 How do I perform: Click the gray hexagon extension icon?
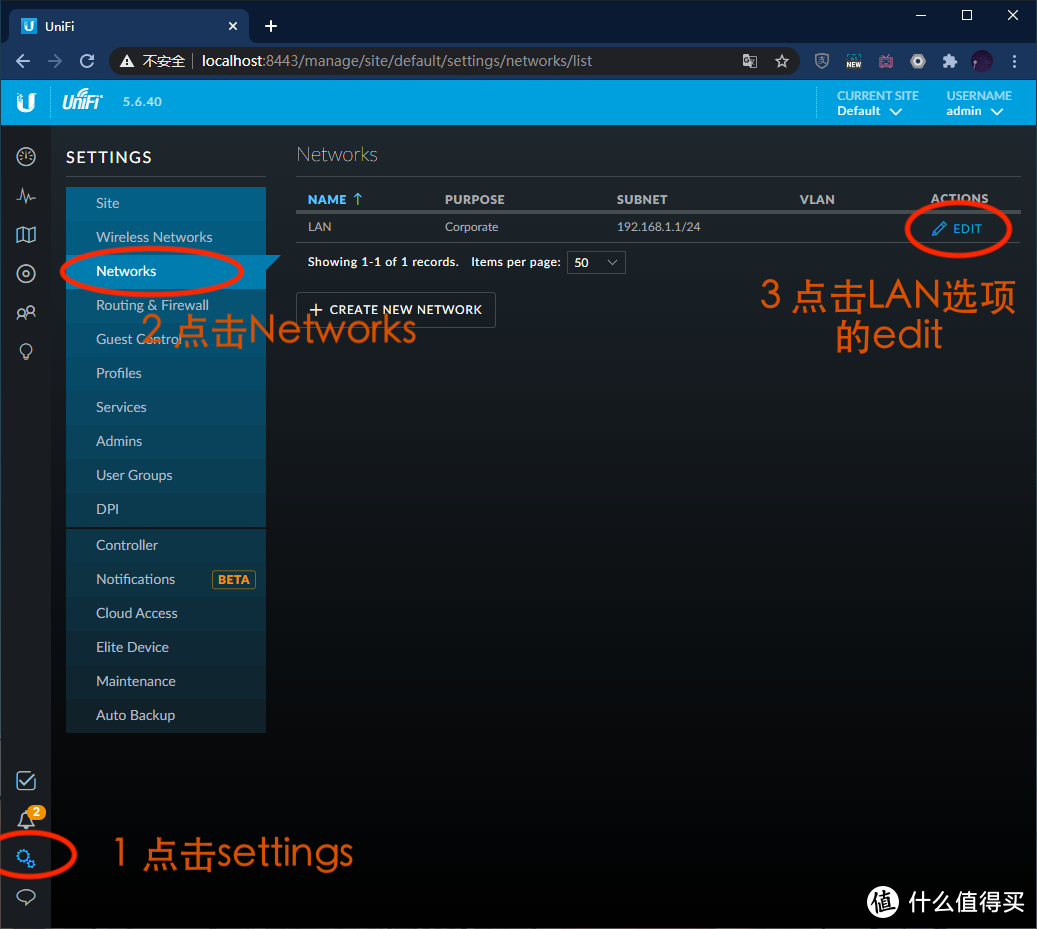point(918,61)
